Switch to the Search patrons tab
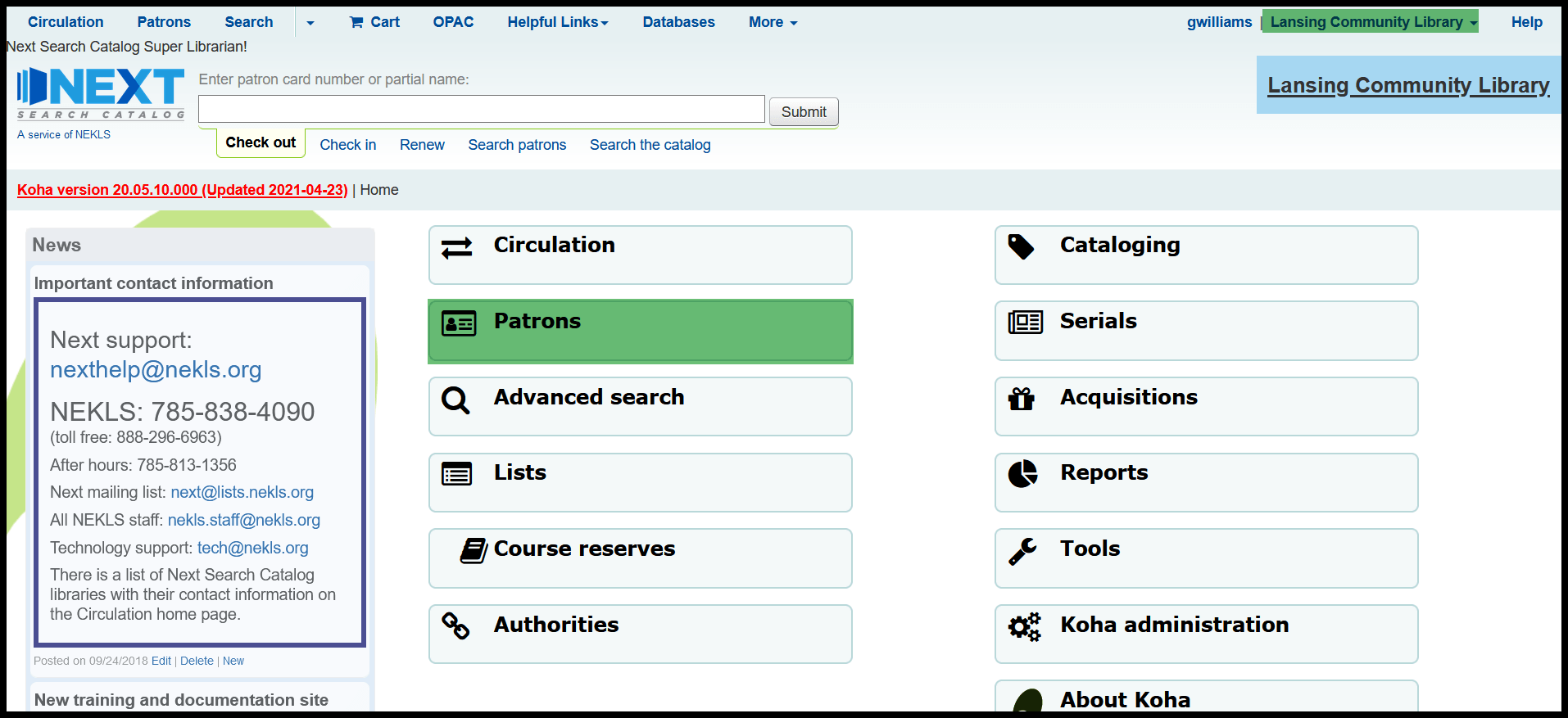1568x718 pixels. pos(517,145)
